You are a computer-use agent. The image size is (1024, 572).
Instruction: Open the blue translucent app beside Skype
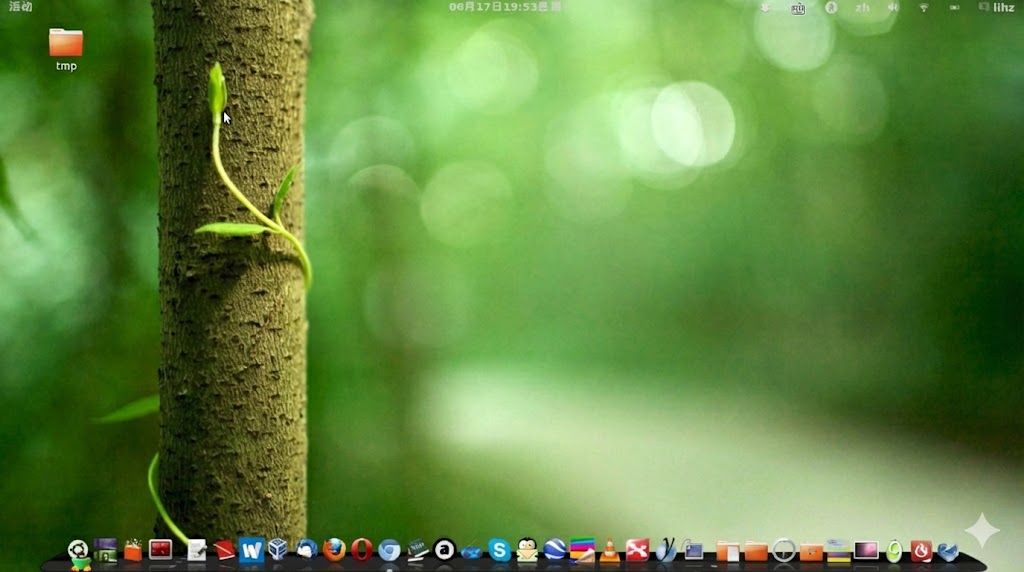(472, 552)
